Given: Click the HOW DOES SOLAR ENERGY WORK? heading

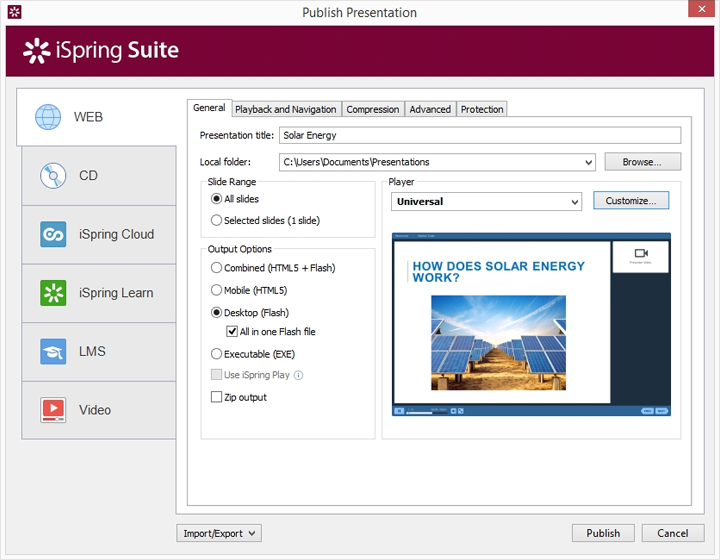Looking at the screenshot, I should [x=499, y=272].
